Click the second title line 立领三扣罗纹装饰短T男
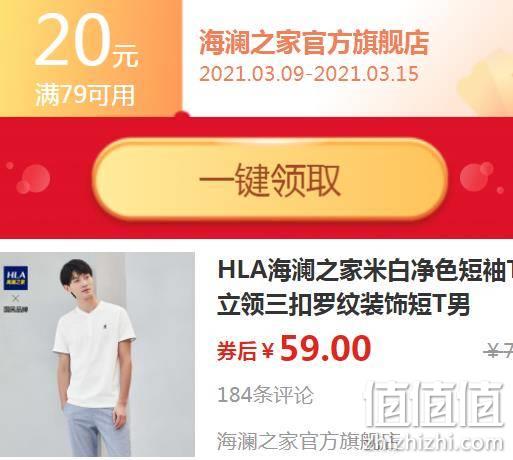This screenshot has height=460, width=513. (x=343, y=304)
